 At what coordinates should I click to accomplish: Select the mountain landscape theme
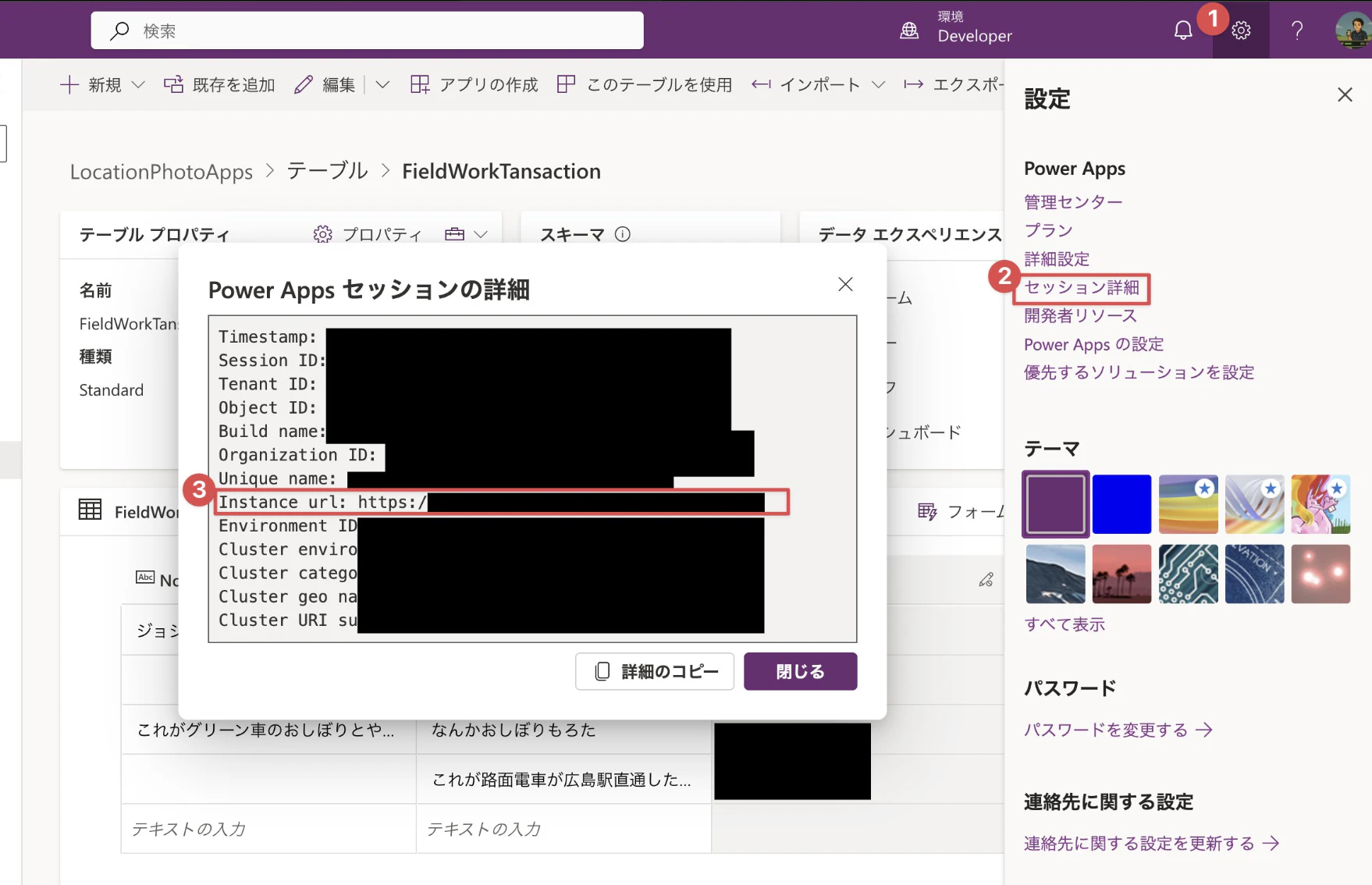point(1055,574)
